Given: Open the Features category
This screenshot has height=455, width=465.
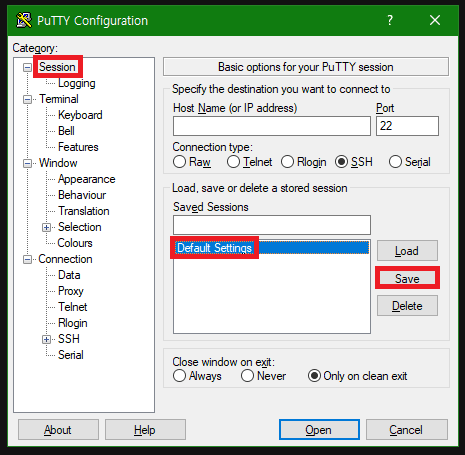Looking at the screenshot, I should tap(78, 147).
